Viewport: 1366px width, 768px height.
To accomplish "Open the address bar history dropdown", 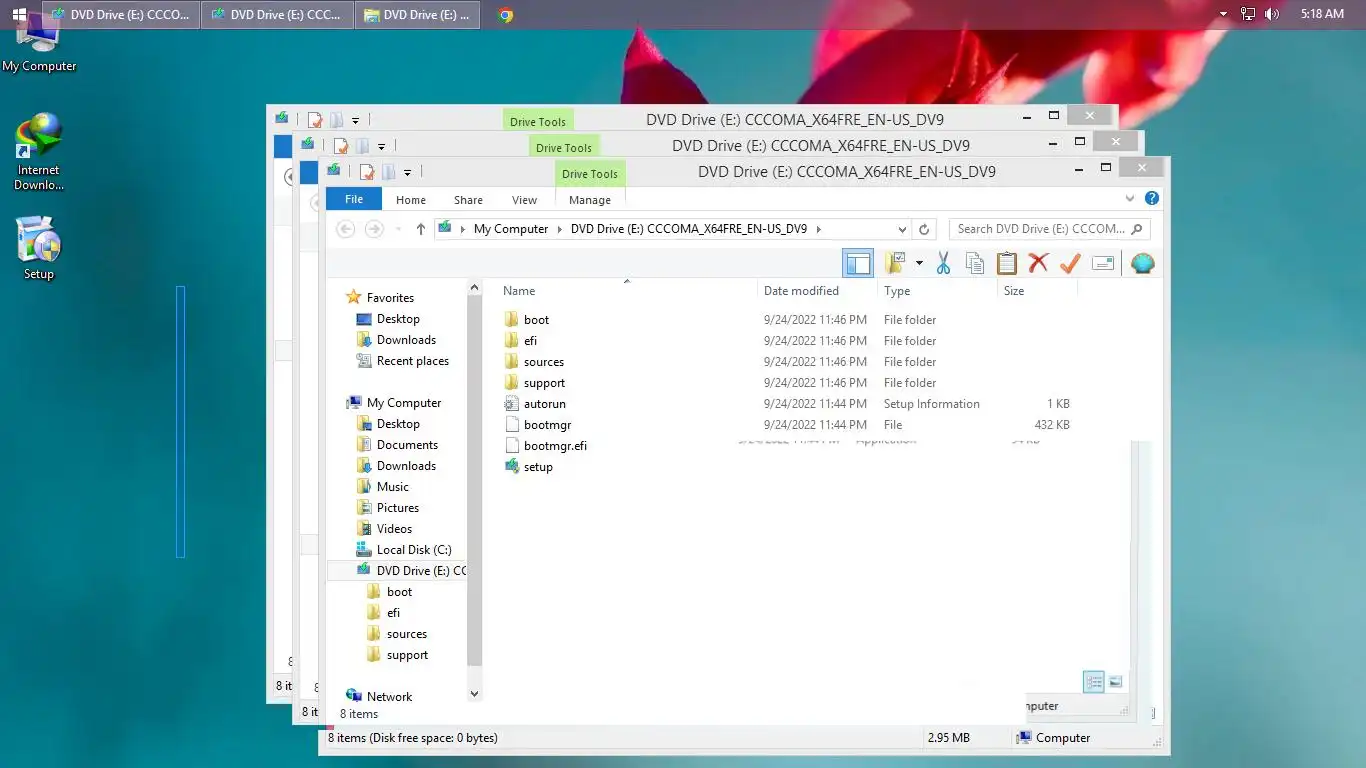I will (x=902, y=229).
